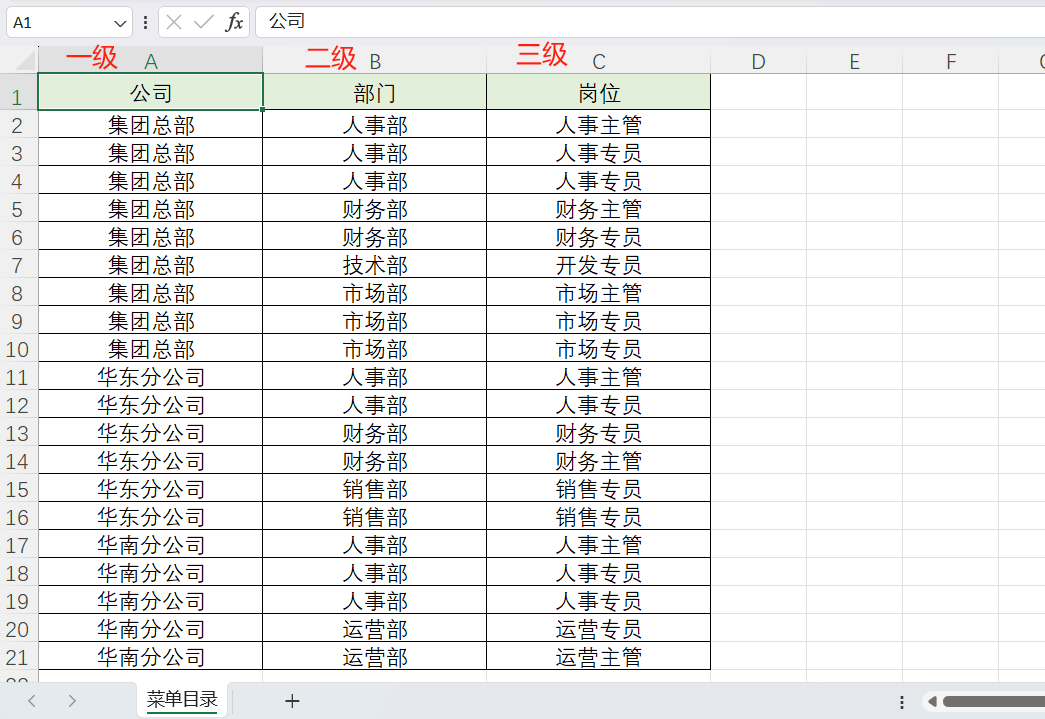Open the fx insert function dialog
The width and height of the screenshot is (1045, 719).
[234, 22]
